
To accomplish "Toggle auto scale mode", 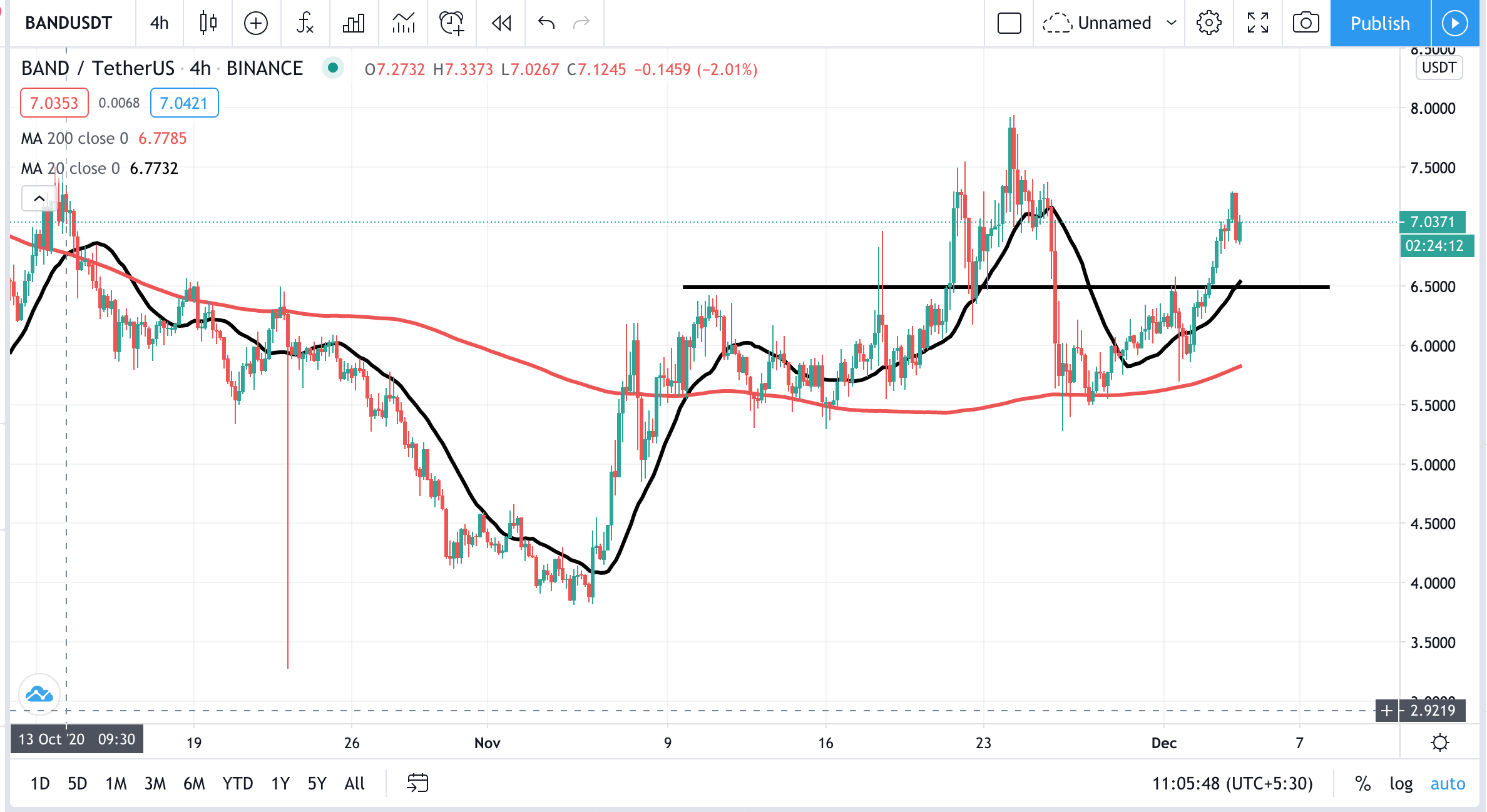I will click(1448, 783).
